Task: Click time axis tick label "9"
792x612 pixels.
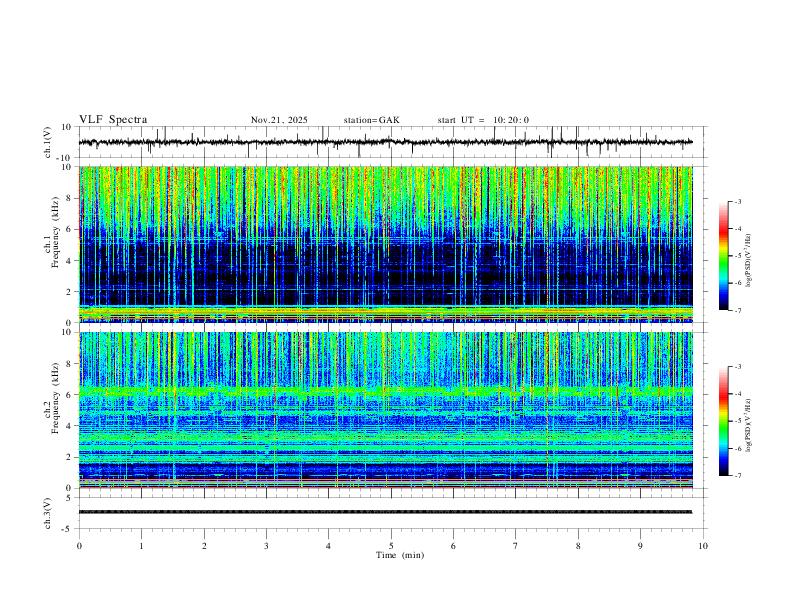Action: click(640, 546)
